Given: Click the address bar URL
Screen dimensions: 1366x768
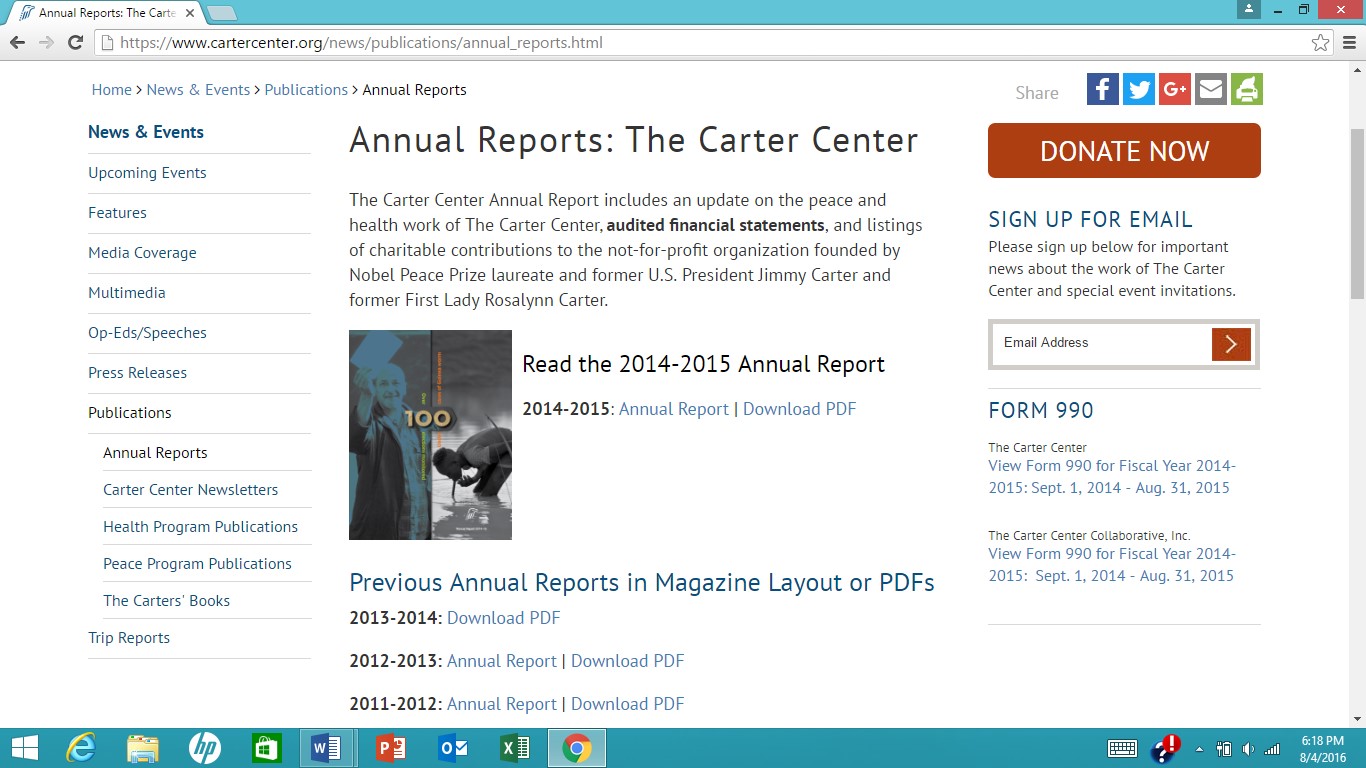Looking at the screenshot, I should 361,42.
